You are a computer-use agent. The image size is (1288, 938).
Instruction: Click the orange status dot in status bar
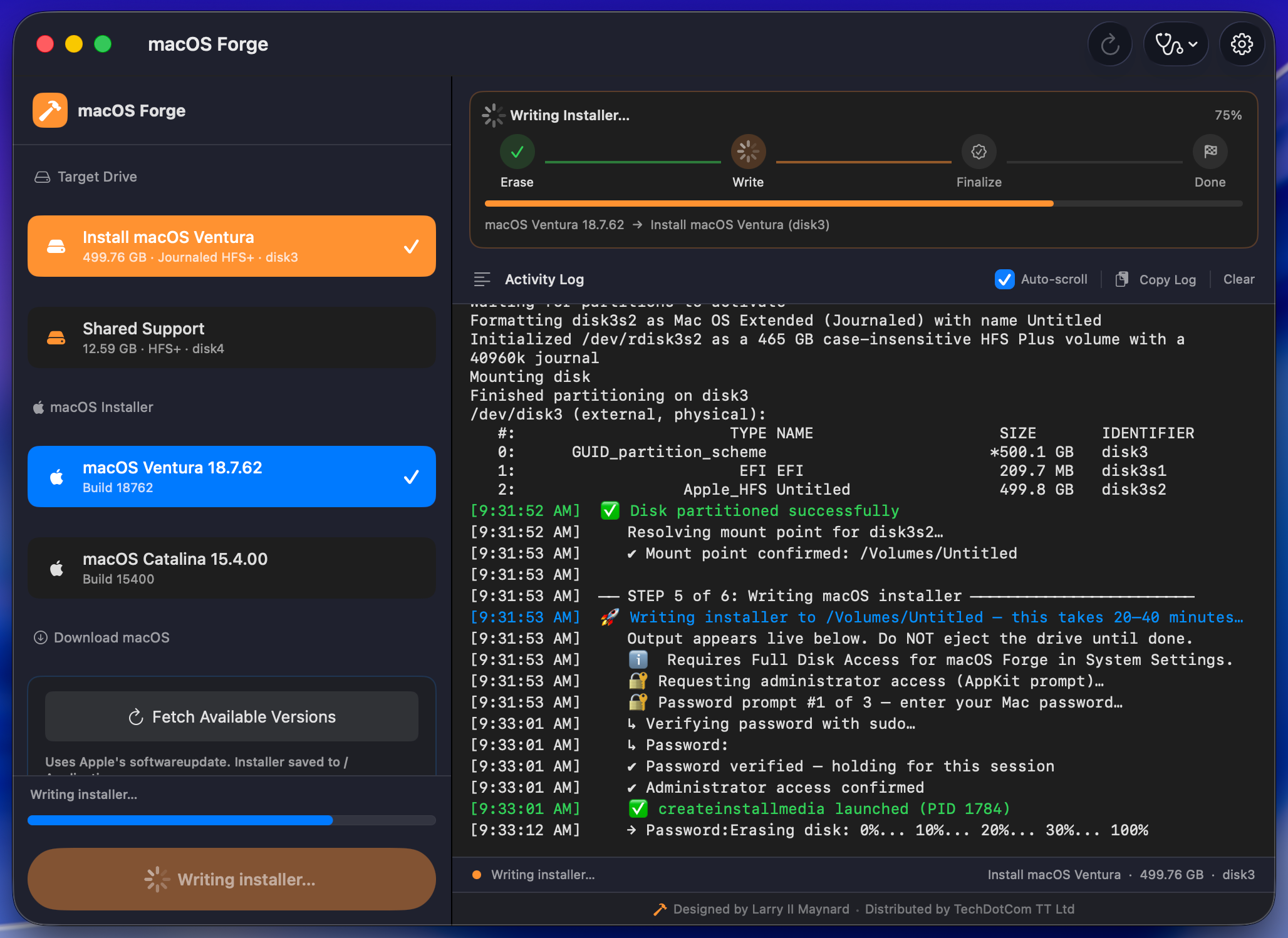pyautogui.click(x=477, y=875)
